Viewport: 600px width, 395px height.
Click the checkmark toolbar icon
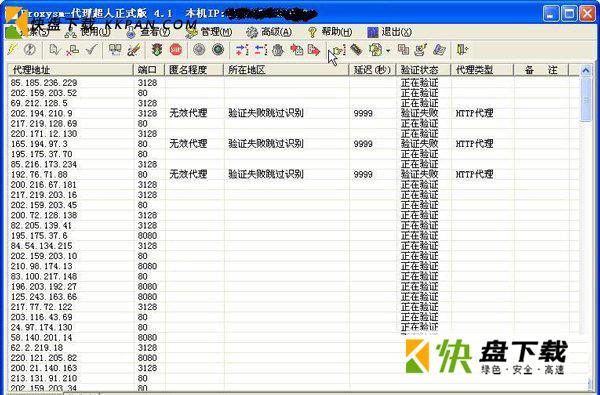click(91, 50)
